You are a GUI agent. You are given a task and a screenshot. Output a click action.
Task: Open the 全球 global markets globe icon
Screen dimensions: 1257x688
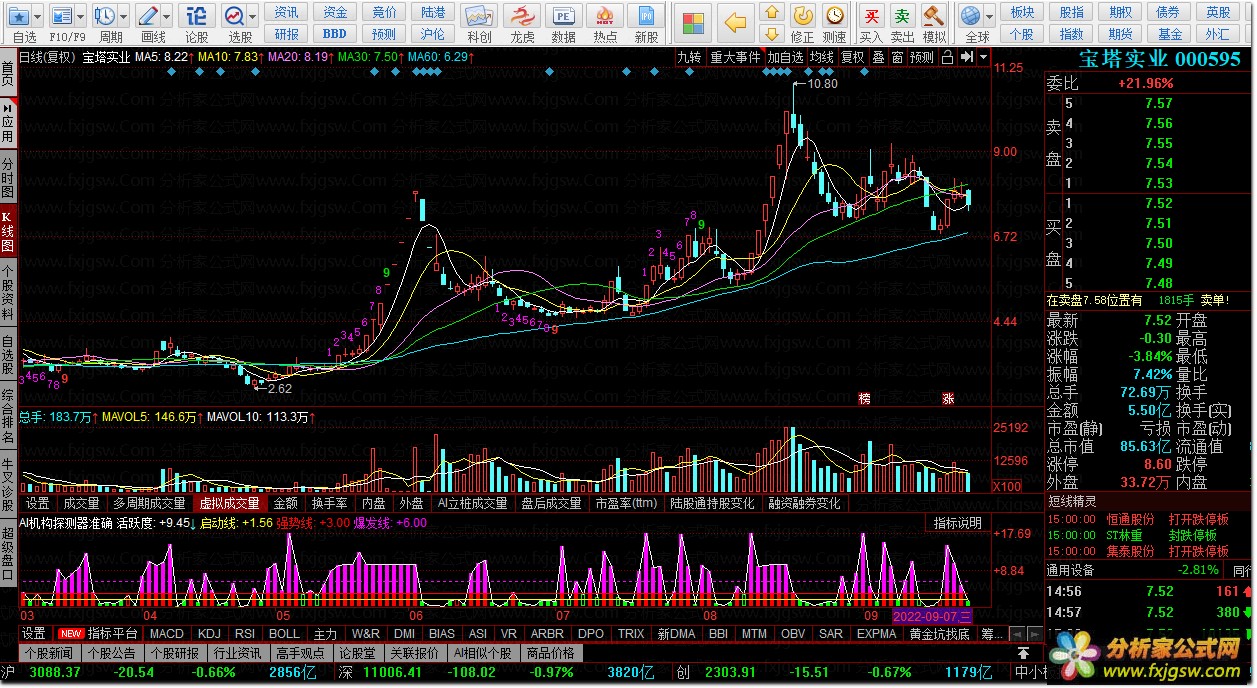(x=971, y=16)
